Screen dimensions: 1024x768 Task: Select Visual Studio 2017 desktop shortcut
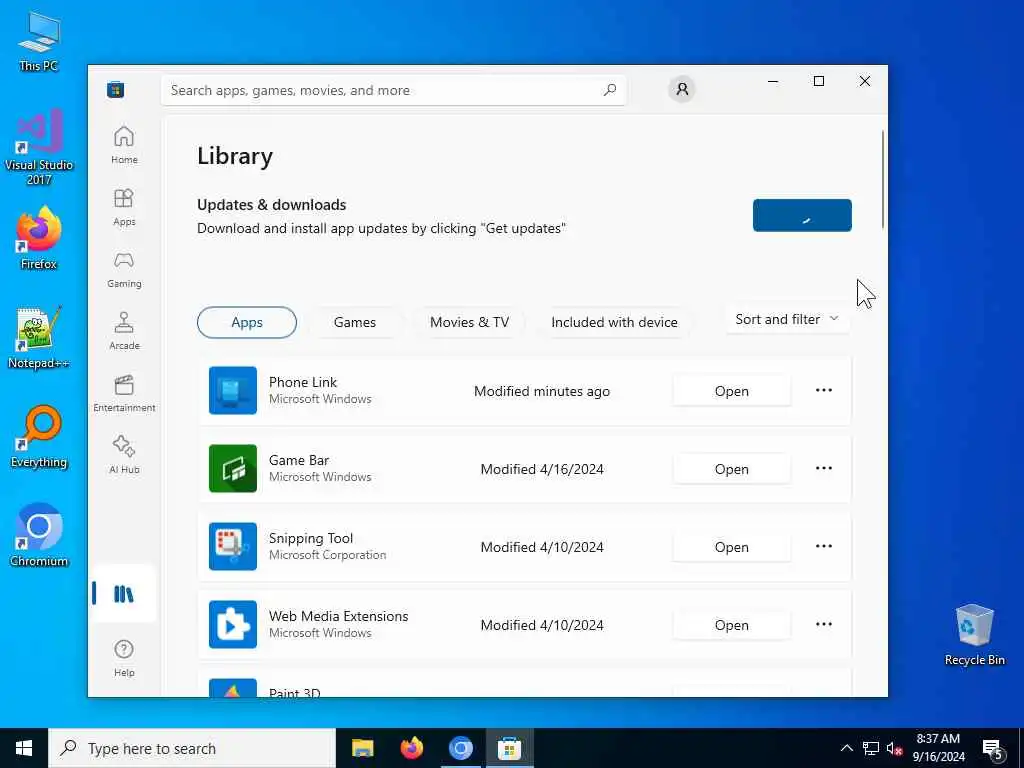[39, 148]
